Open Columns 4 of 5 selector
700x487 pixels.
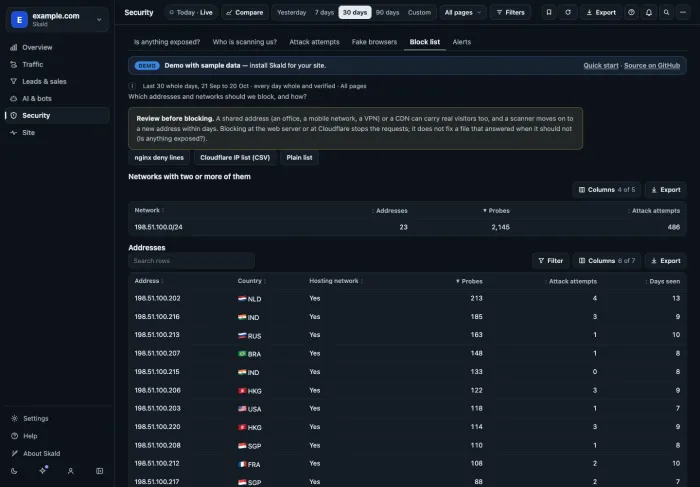click(607, 190)
